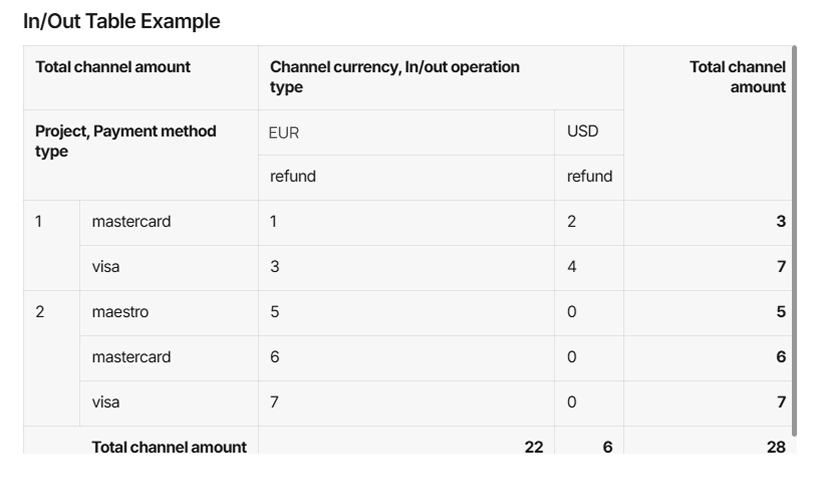Click the bottom Total channel amount row label
814x482 pixels.
click(x=169, y=447)
